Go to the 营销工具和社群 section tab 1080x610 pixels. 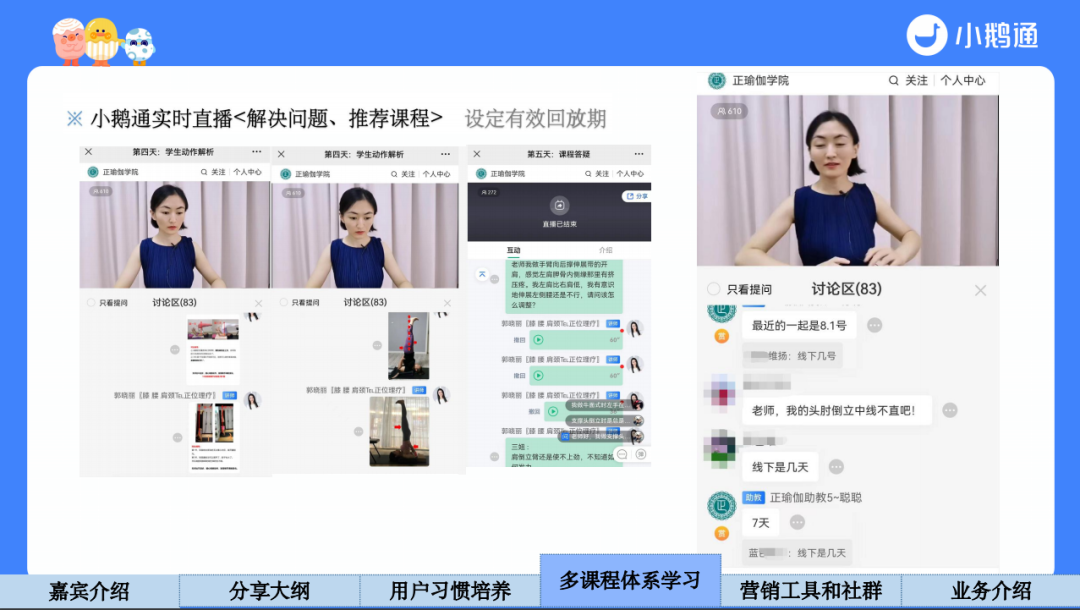click(811, 591)
